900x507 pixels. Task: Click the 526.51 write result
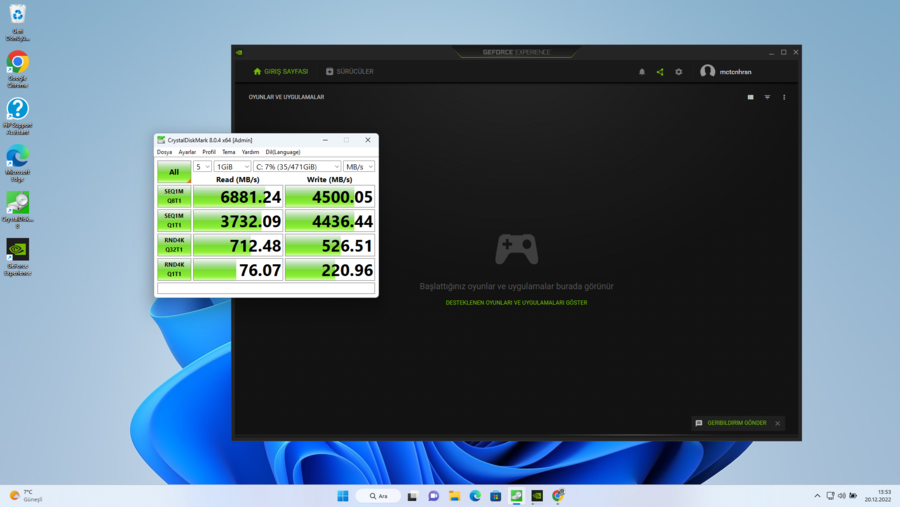click(329, 245)
